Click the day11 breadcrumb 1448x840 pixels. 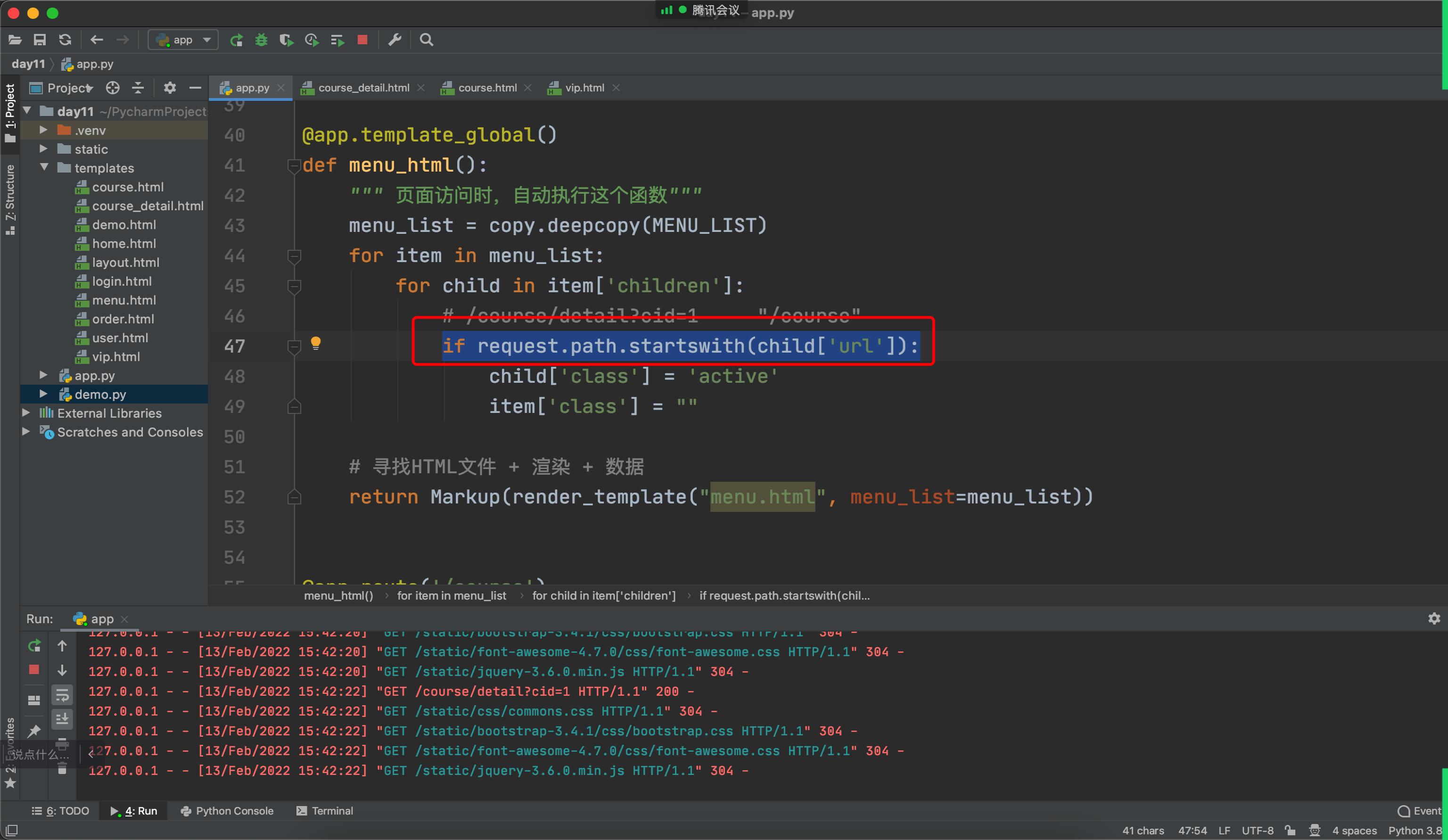[x=28, y=64]
